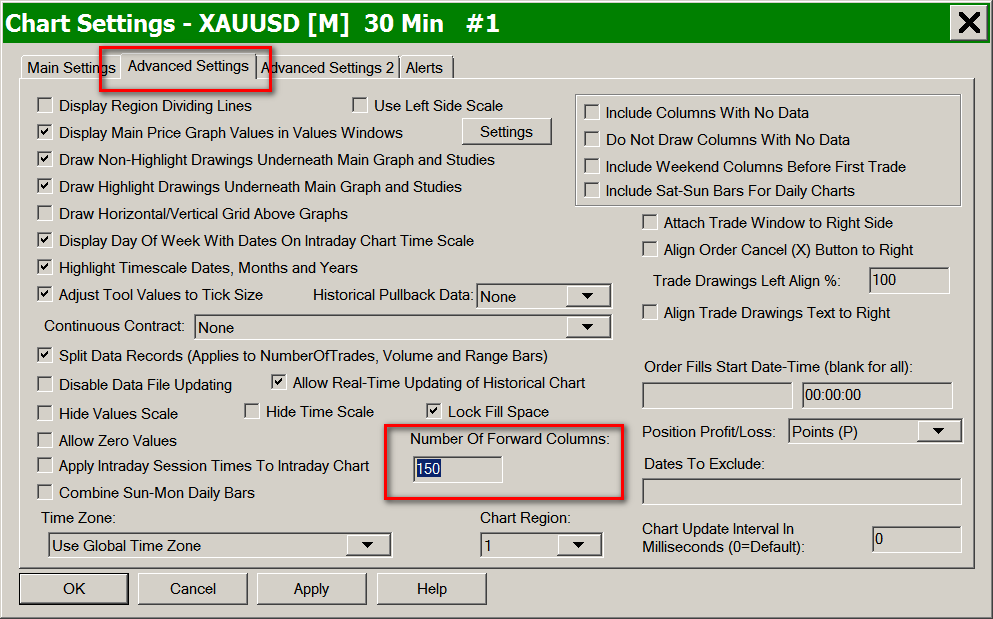Click the Number Of Forward Columns field
The image size is (993, 619).
(x=457, y=469)
